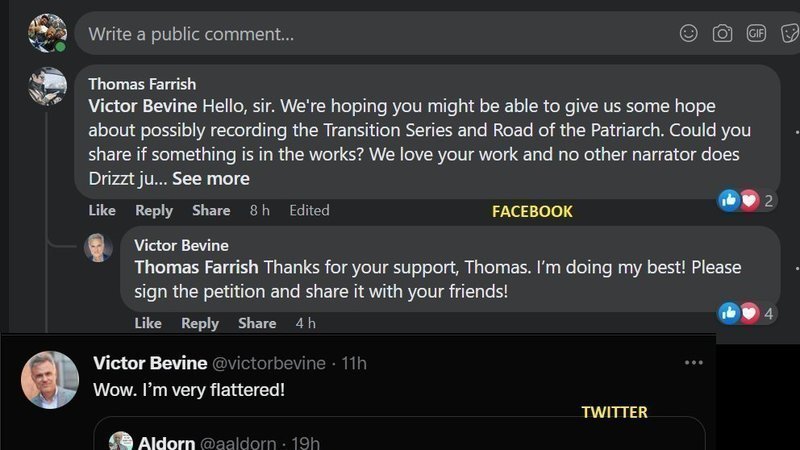Click reaction icons on Victor Bevine's reply
The width and height of the screenshot is (800, 450).
pos(739,313)
